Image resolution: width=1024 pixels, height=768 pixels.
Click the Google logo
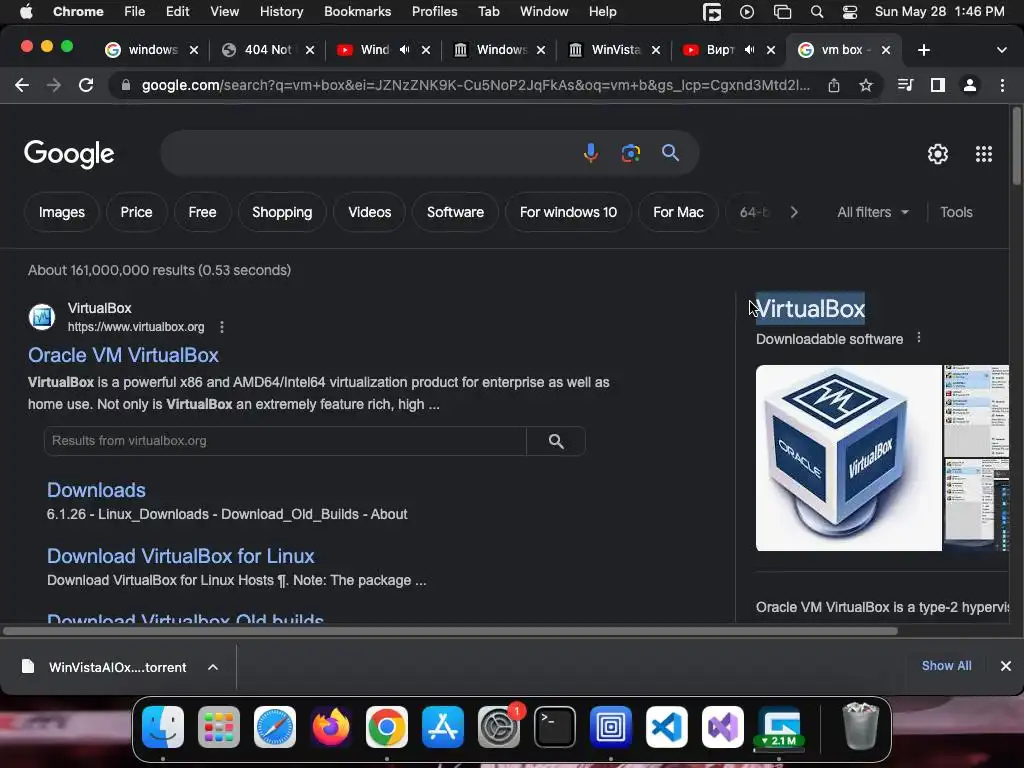[69, 154]
